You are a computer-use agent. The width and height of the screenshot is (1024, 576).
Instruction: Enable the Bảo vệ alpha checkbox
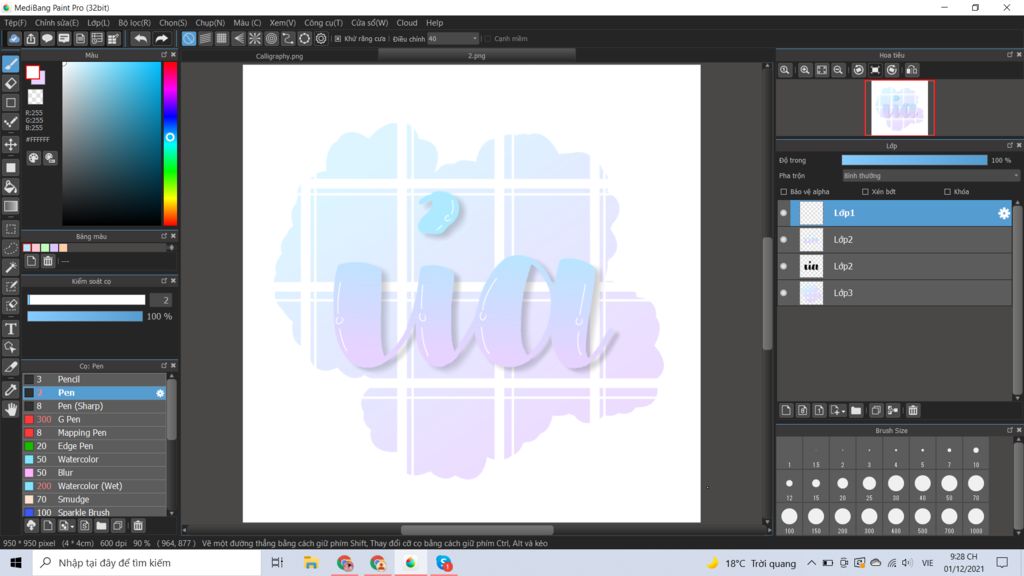pos(784,192)
